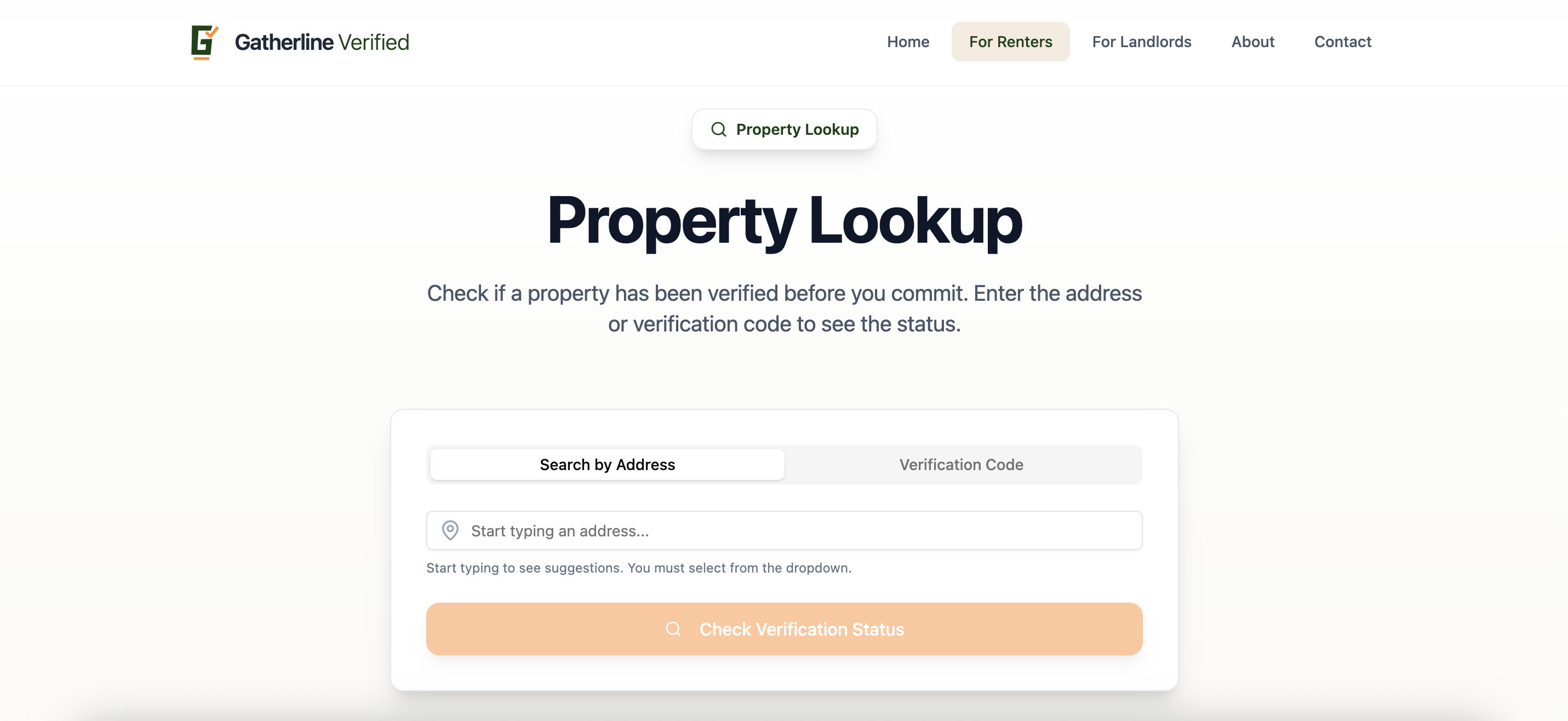
Task: Switch to the Verification Code tab
Action: tap(960, 464)
